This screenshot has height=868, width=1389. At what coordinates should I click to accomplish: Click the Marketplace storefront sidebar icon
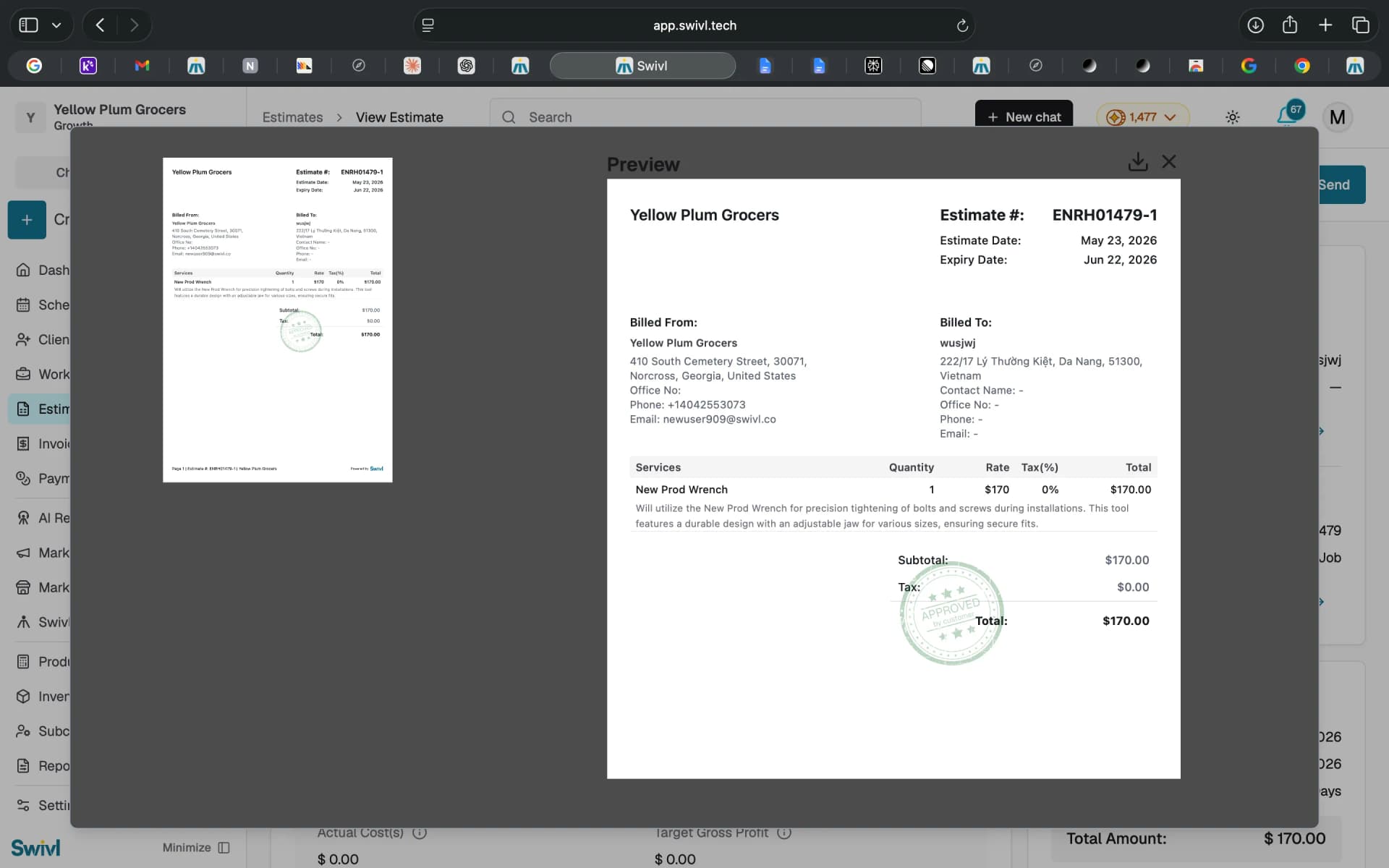point(23,587)
